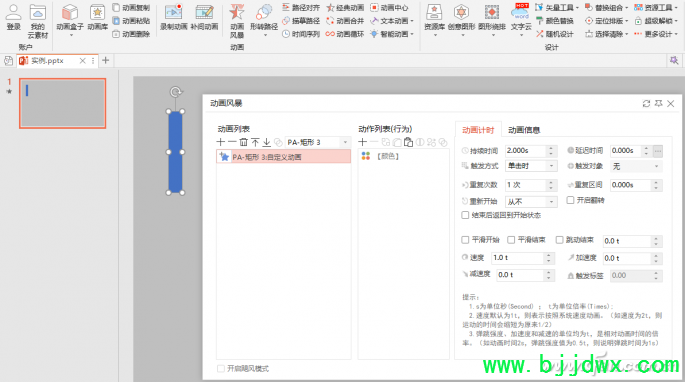This screenshot has width=685, height=382.
Task: Pin the 动画风暴 dialog
Action: click(x=658, y=104)
